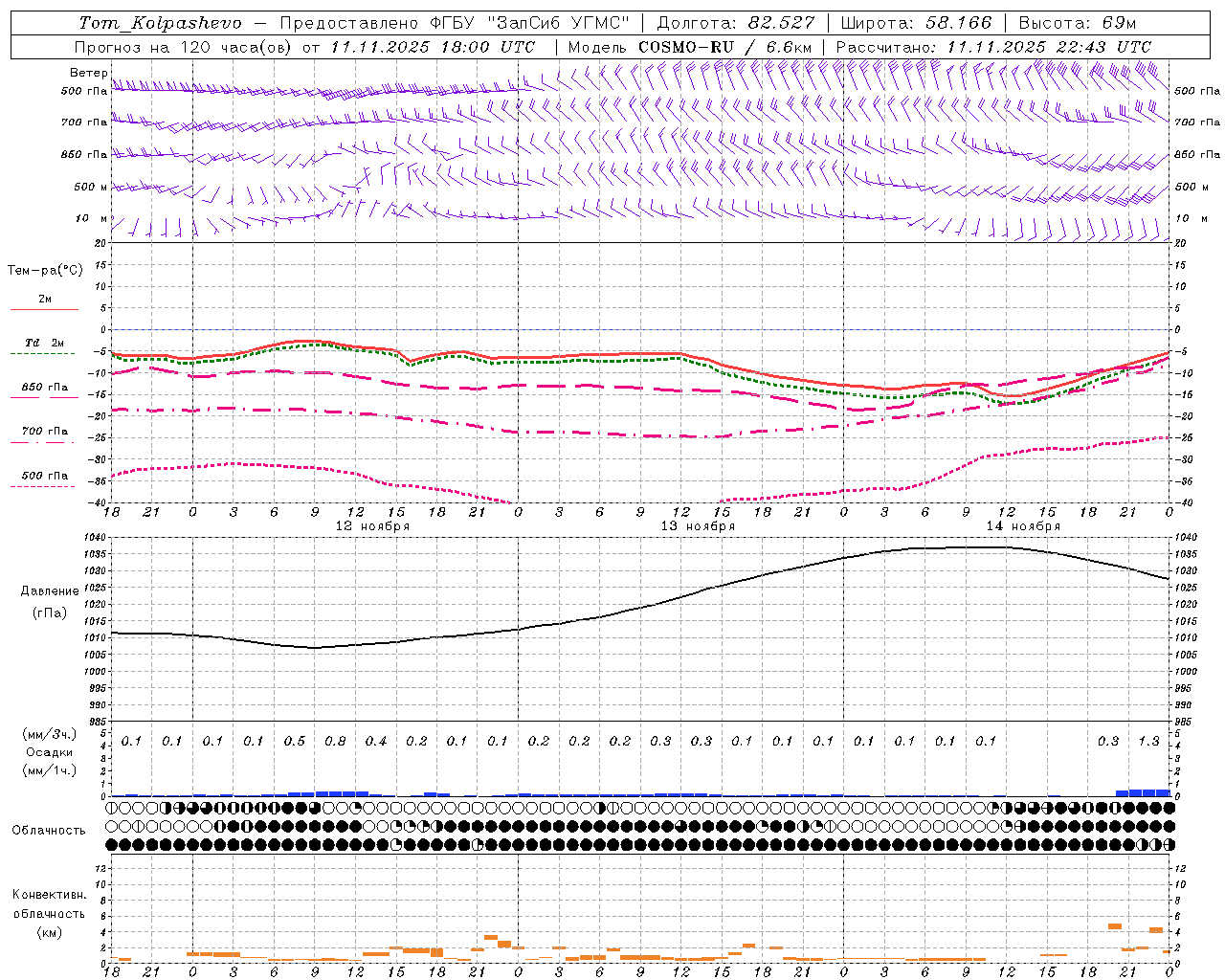Click the 'Тем-ра(°C)' temperature panel label
Image resolution: width=1225 pixels, height=980 pixels.
click(45, 271)
